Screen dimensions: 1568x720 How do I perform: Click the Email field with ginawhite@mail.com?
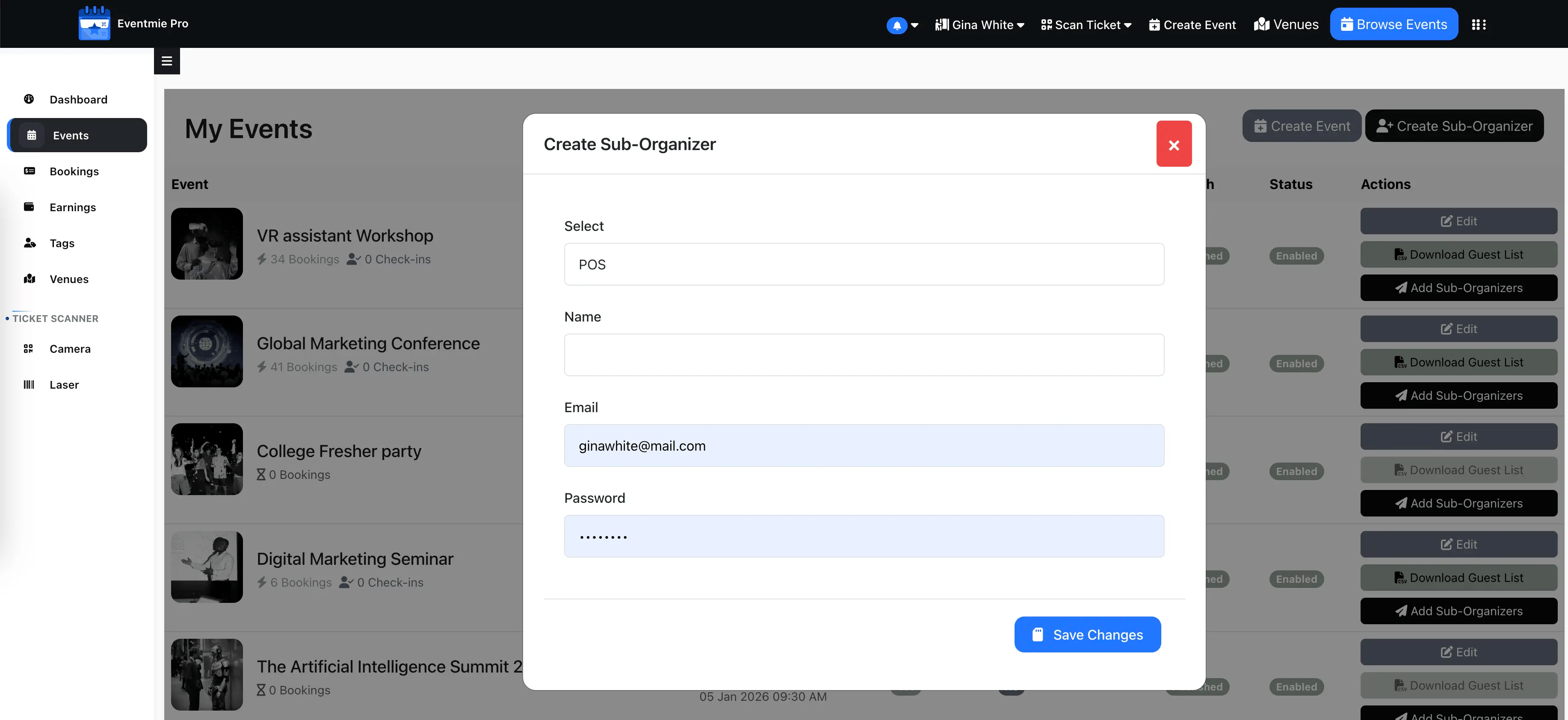point(863,446)
